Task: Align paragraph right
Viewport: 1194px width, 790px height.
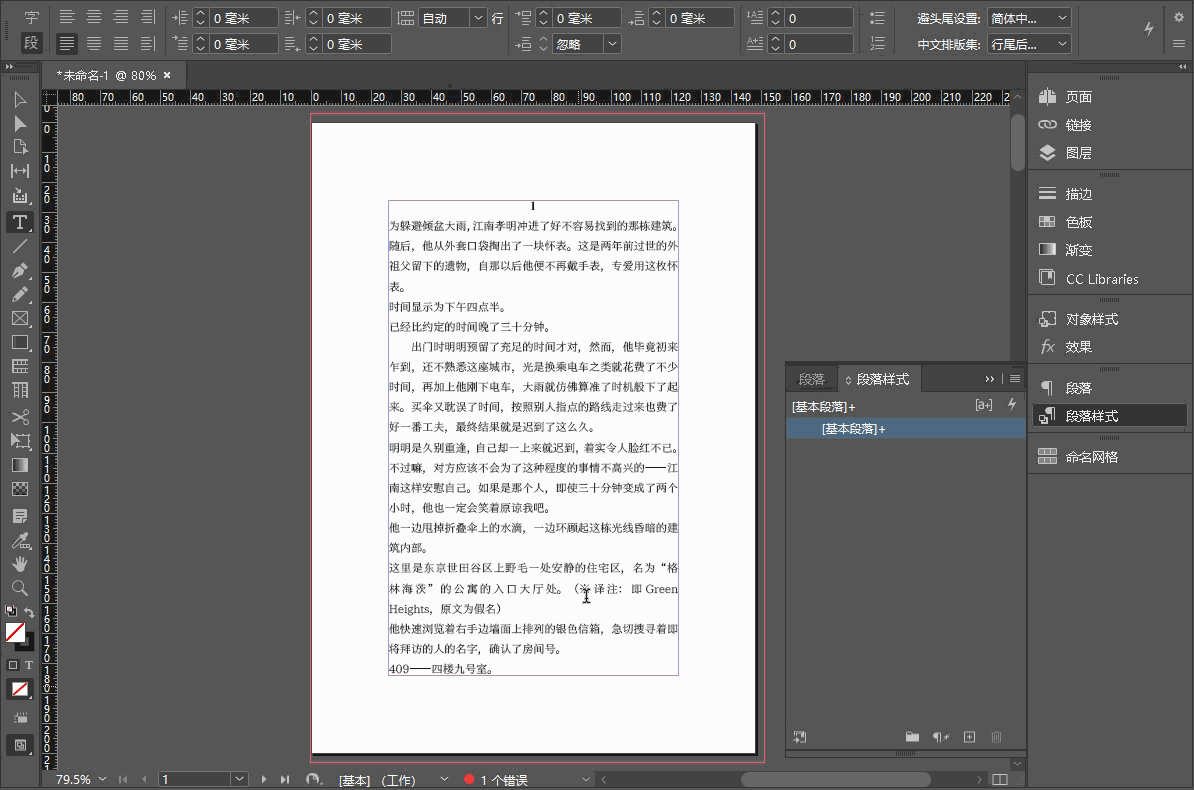Action: pos(121,18)
